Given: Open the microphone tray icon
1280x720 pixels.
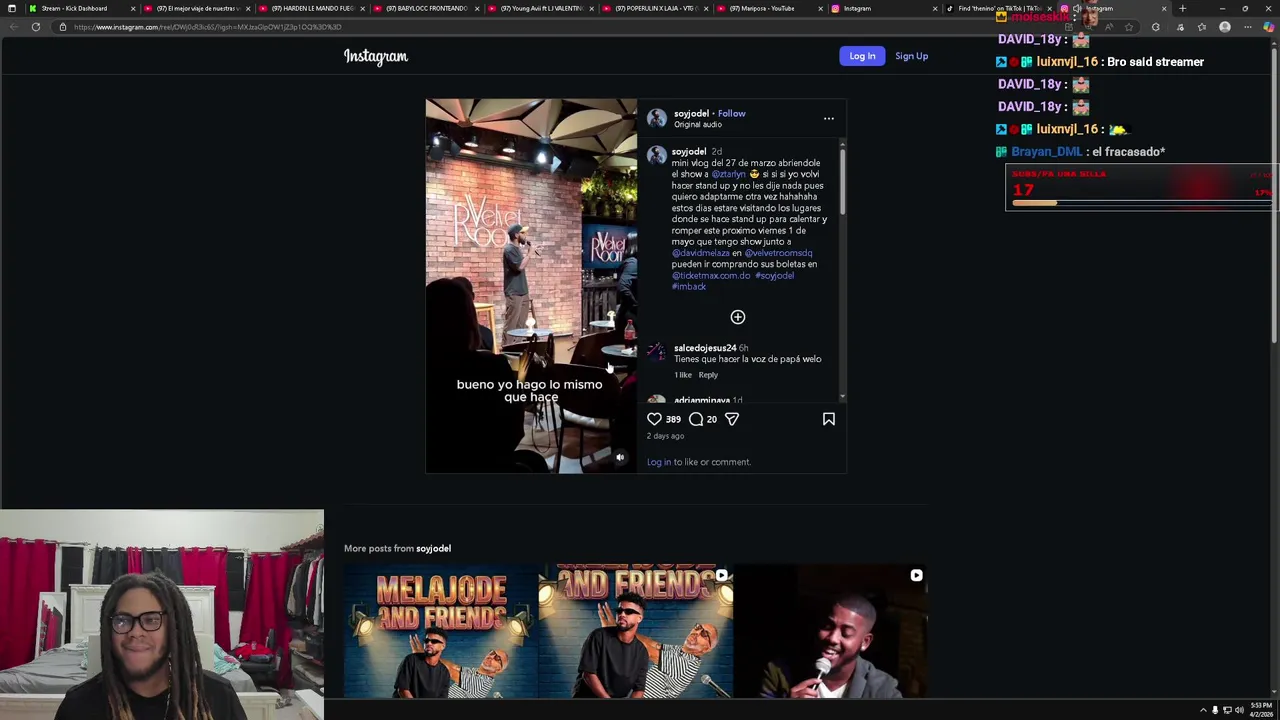Looking at the screenshot, I should click(x=1215, y=710).
